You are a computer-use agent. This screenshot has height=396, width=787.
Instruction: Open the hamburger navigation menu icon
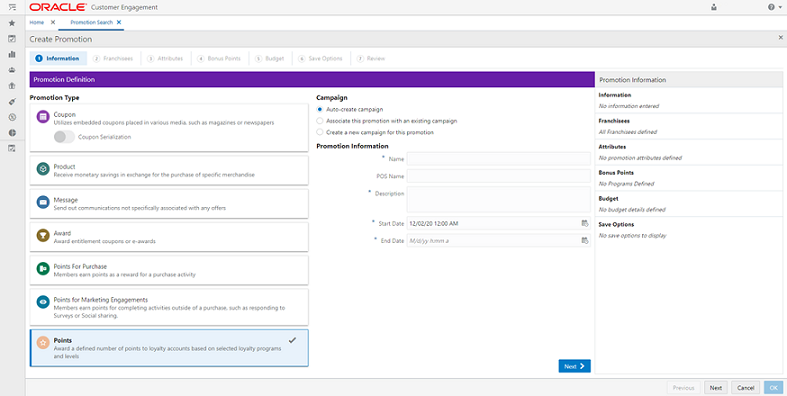(13, 7)
